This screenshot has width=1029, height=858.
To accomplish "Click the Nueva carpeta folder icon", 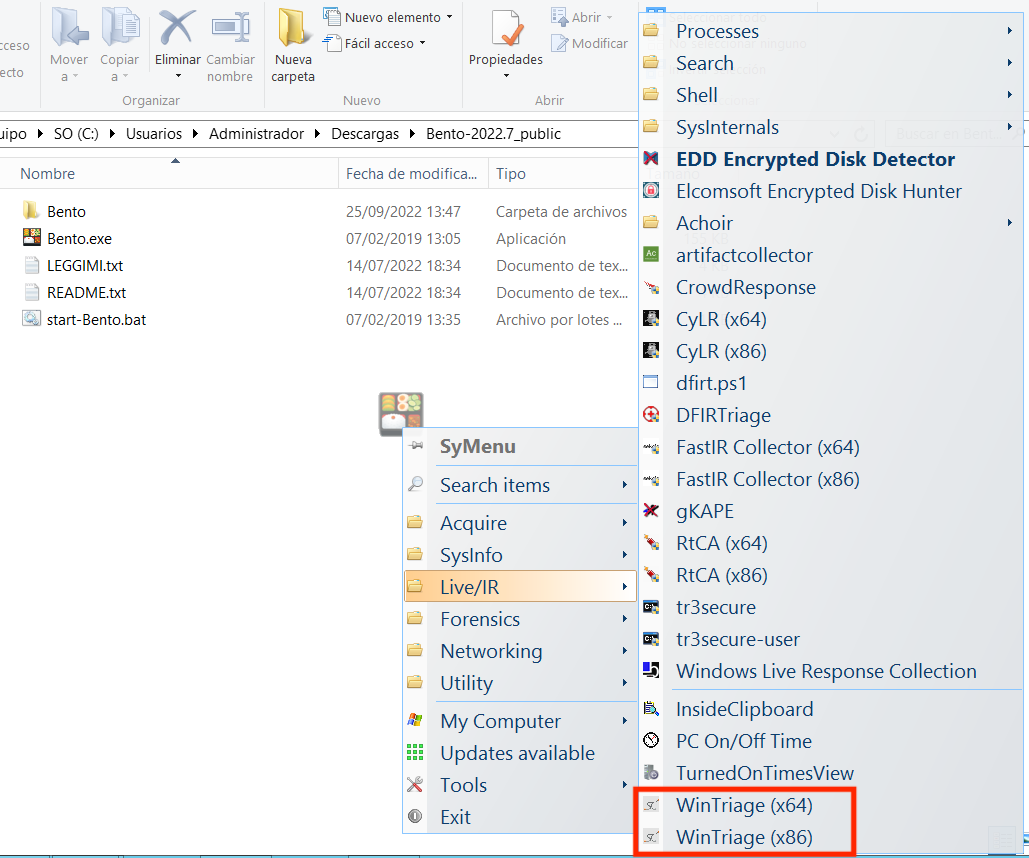I will pos(293,28).
